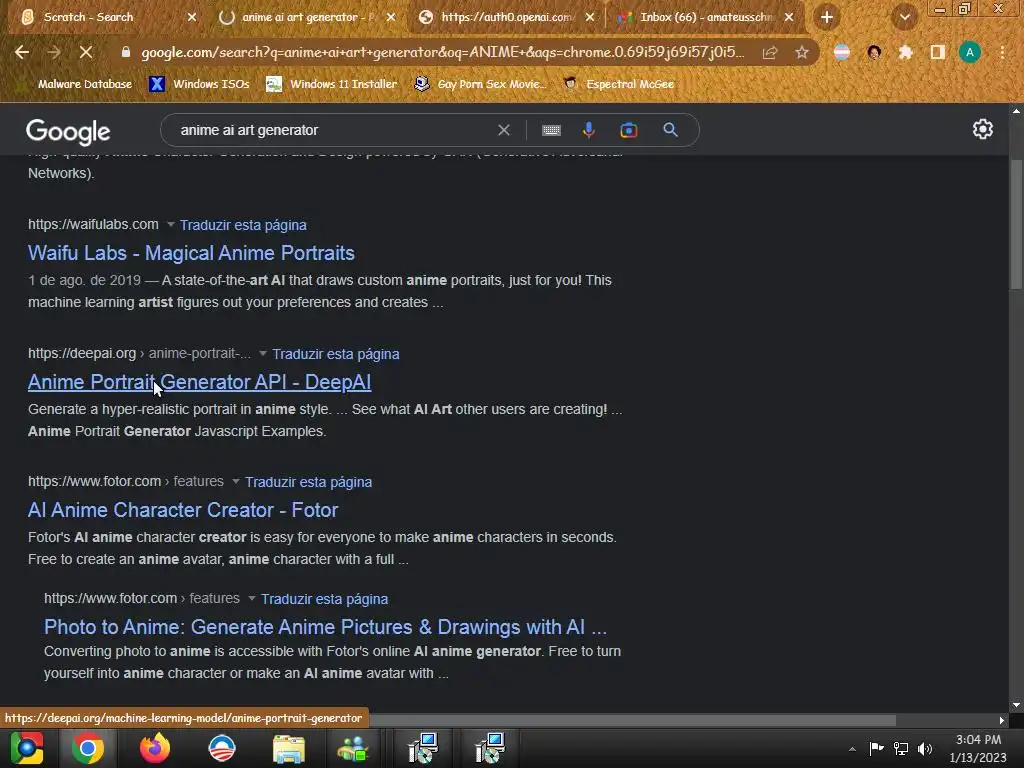Stop loading the page with X button
The image size is (1024, 768).
click(86, 52)
